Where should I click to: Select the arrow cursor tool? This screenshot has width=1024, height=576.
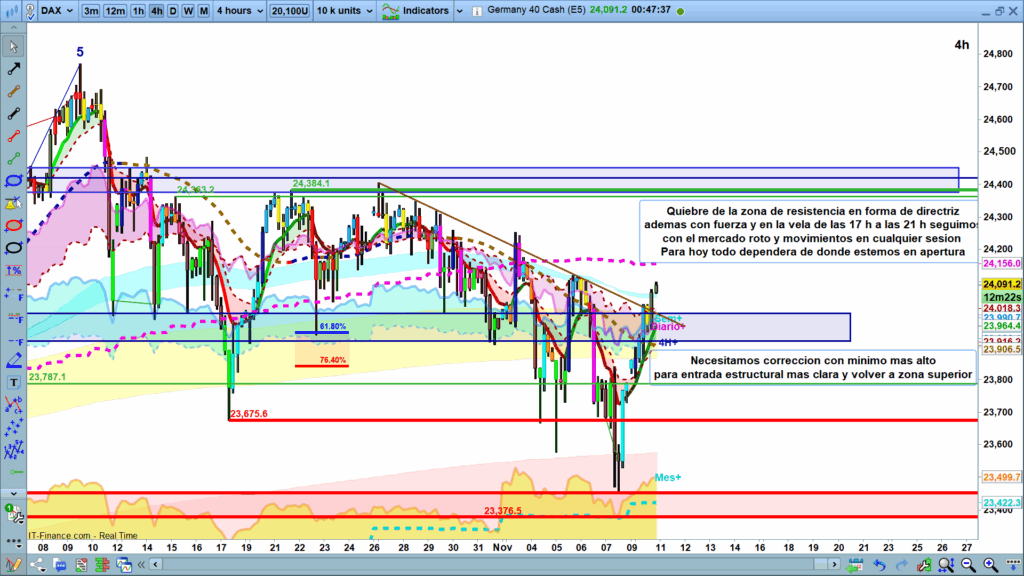click(14, 46)
